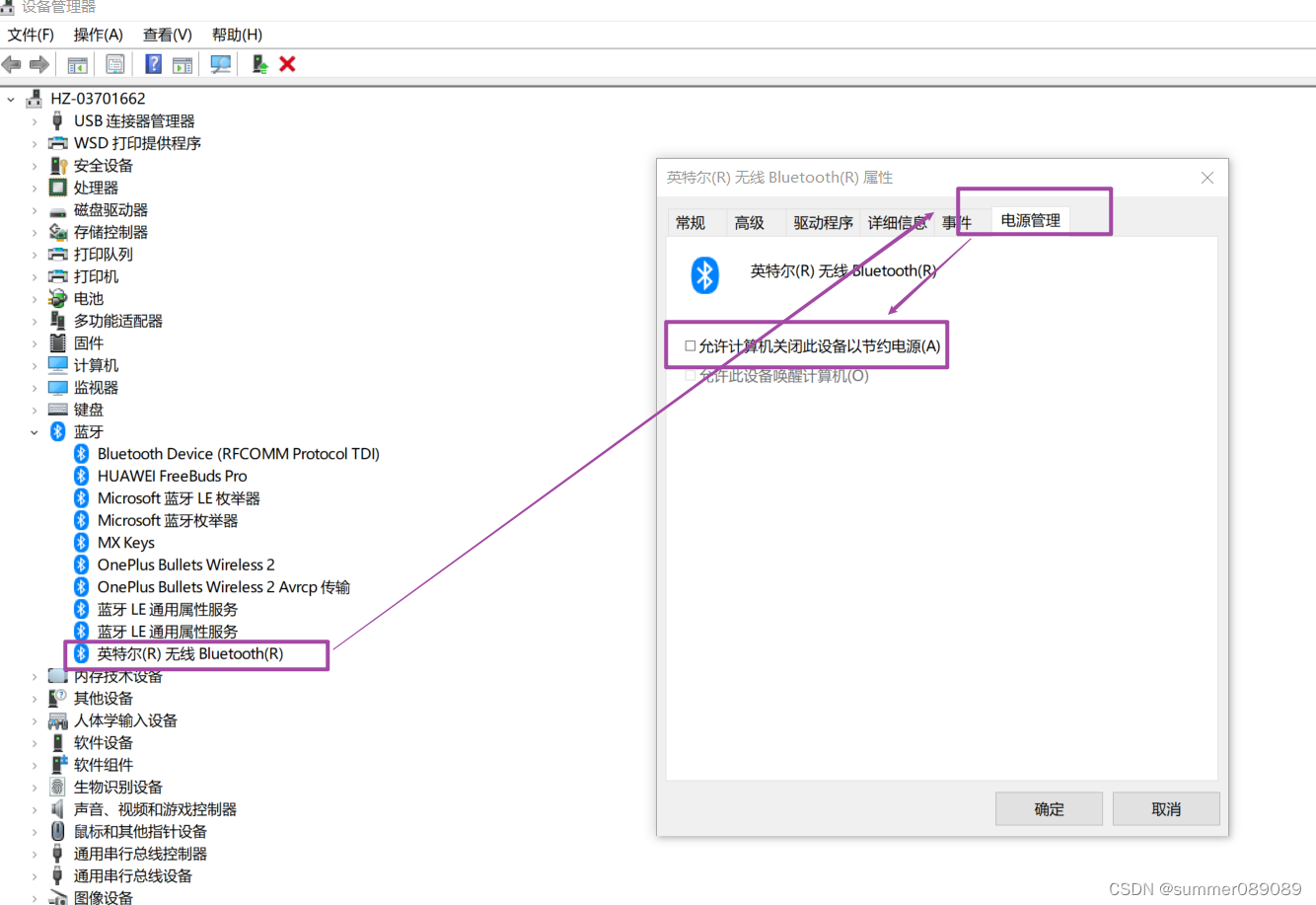This screenshot has width=1316, height=905.
Task: Close the Bluetooth properties dialog
Action: pyautogui.click(x=1206, y=178)
